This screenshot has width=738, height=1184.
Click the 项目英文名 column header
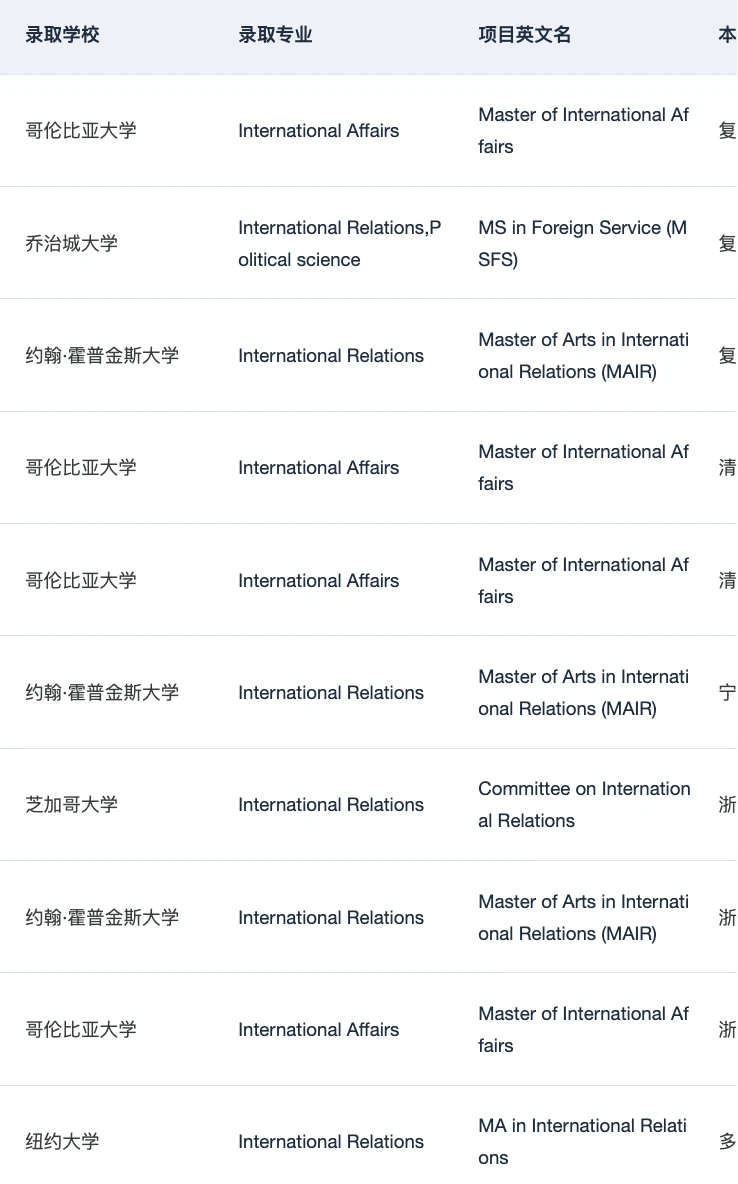(524, 35)
